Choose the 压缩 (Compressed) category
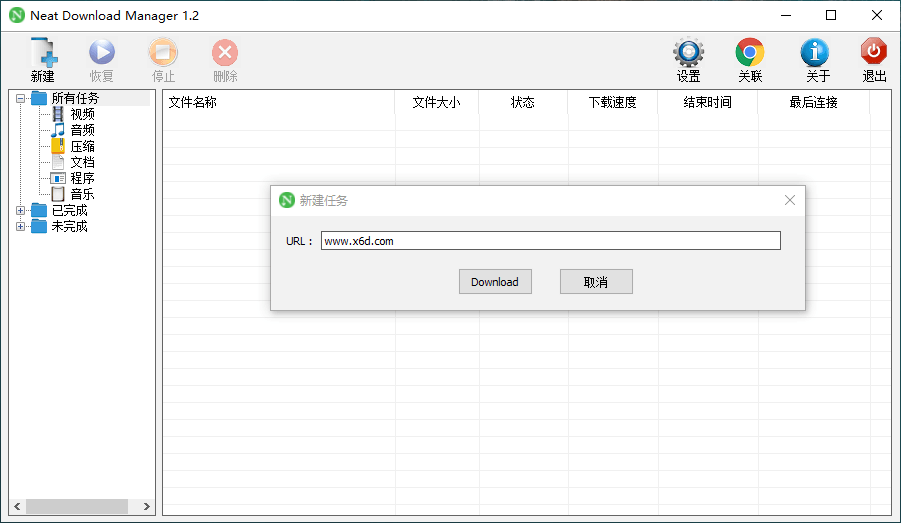Image resolution: width=901 pixels, height=523 pixels. click(82, 146)
